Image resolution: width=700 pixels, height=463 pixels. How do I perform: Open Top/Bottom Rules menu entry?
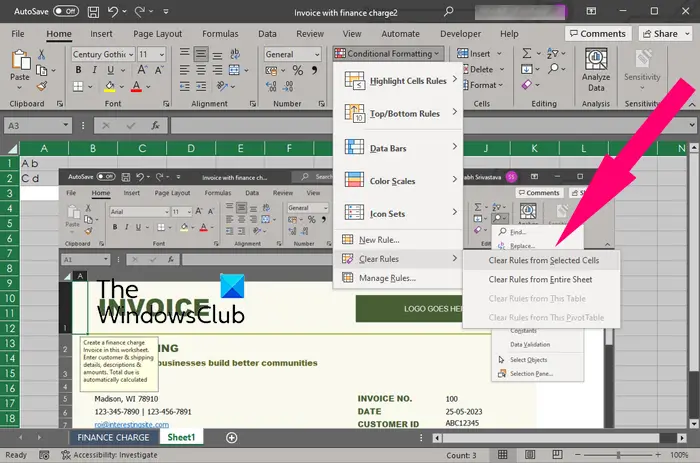tap(399, 113)
